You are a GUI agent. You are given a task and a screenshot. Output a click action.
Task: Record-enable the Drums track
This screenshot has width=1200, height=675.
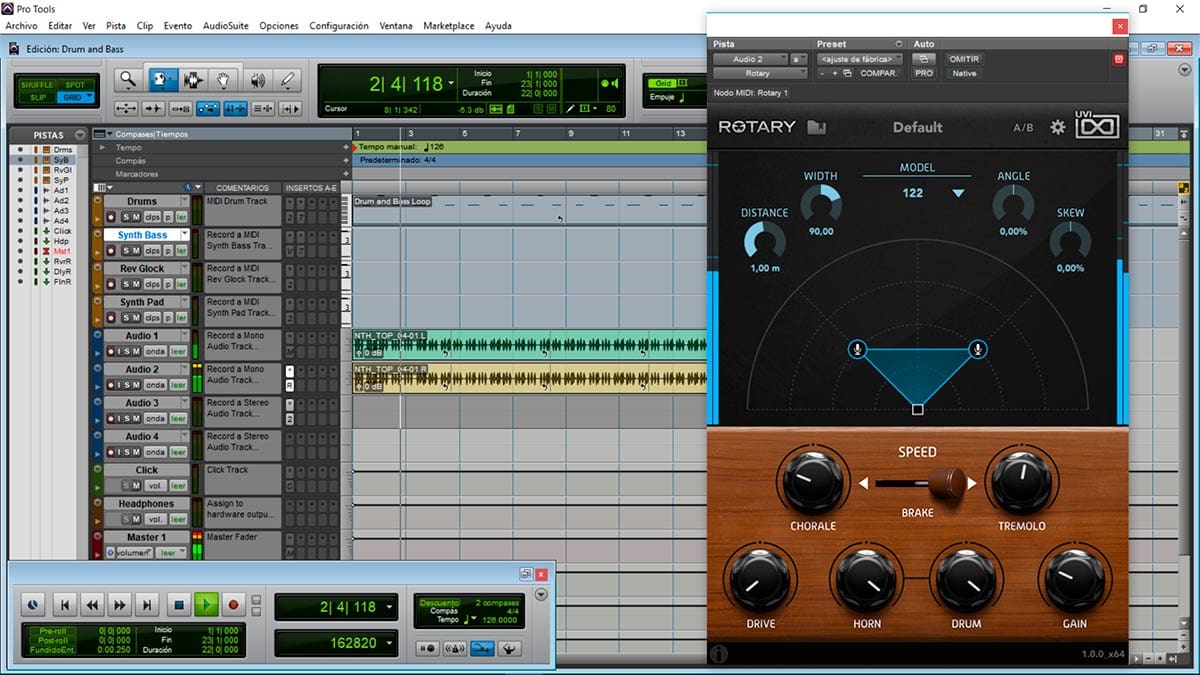coord(111,216)
